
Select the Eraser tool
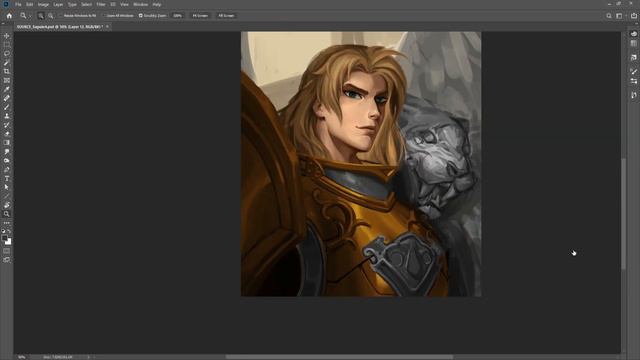(x=7, y=134)
